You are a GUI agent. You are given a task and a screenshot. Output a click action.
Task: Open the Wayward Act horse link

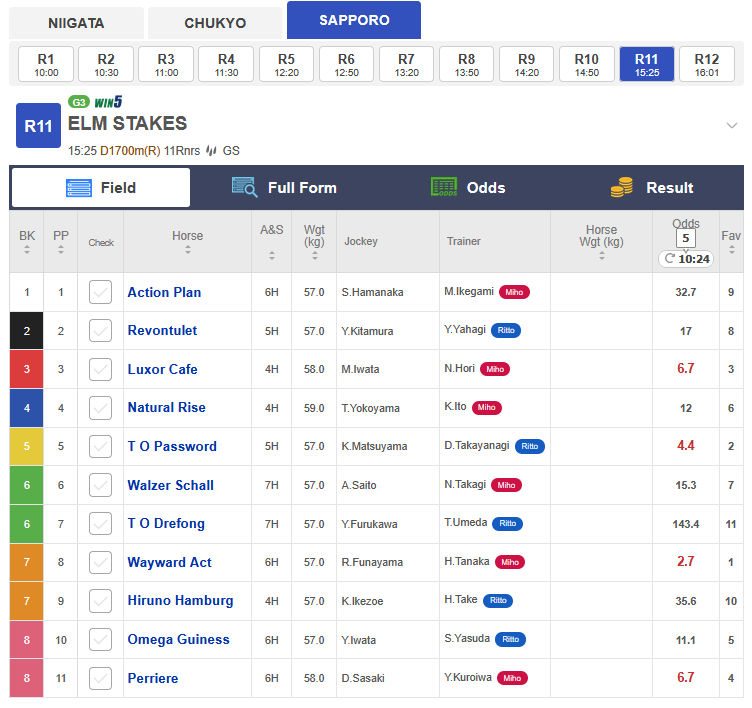point(169,562)
